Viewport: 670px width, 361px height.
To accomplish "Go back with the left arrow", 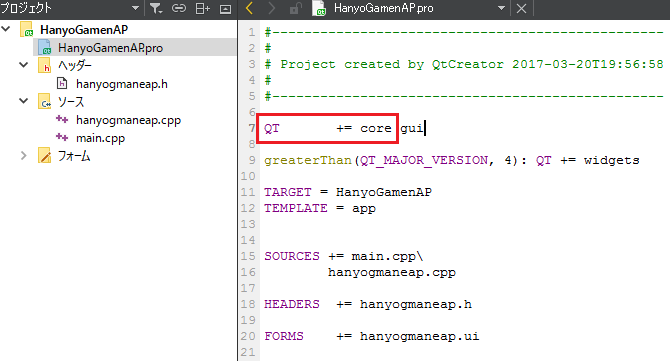I will 250,8.
